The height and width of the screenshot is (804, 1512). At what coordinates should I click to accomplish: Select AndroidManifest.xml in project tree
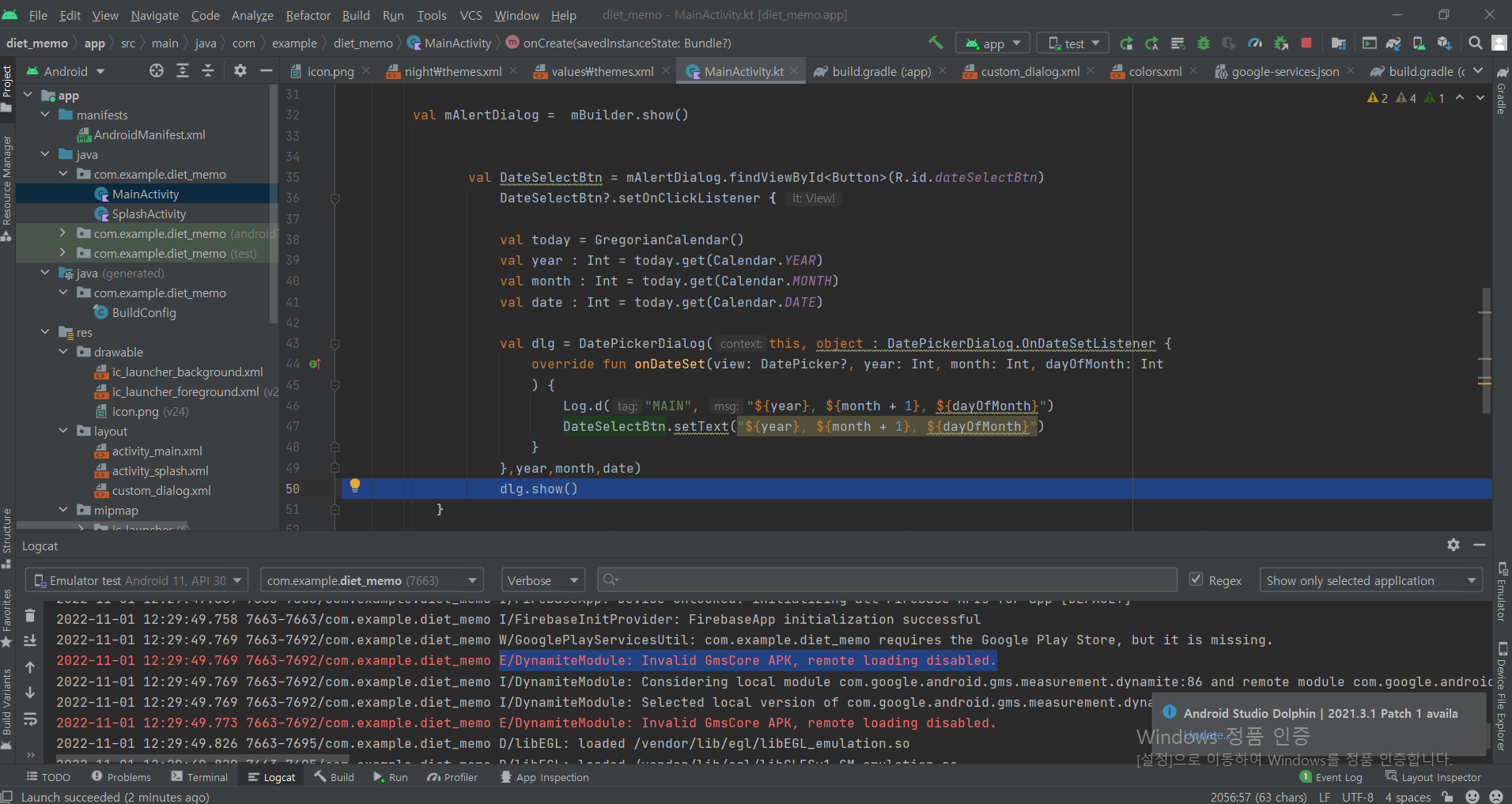click(x=149, y=134)
